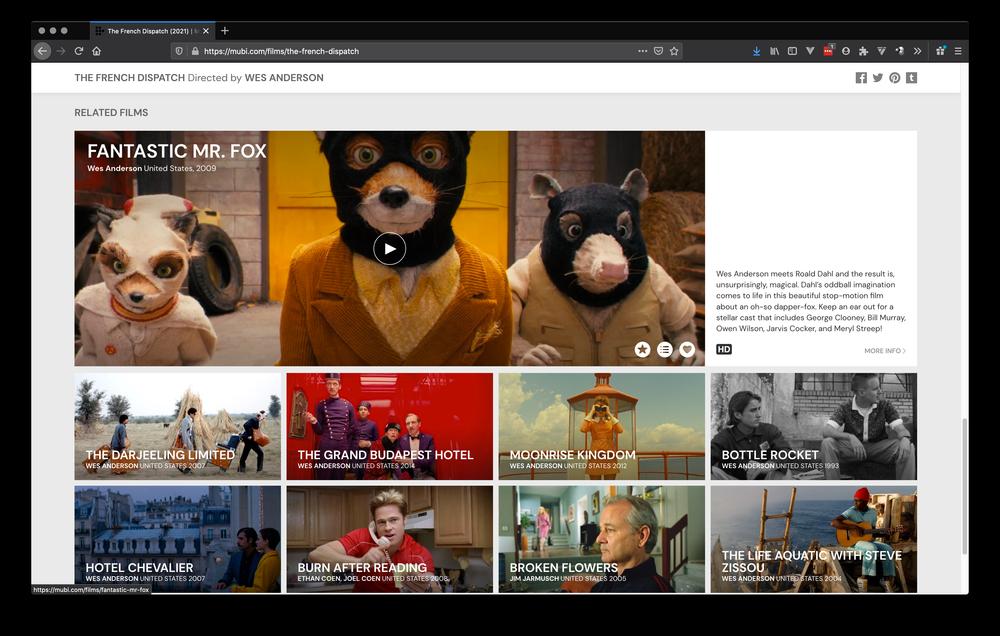Image resolution: width=1000 pixels, height=636 pixels.
Task: Open the Firefox account avatar icon
Action: 846,51
